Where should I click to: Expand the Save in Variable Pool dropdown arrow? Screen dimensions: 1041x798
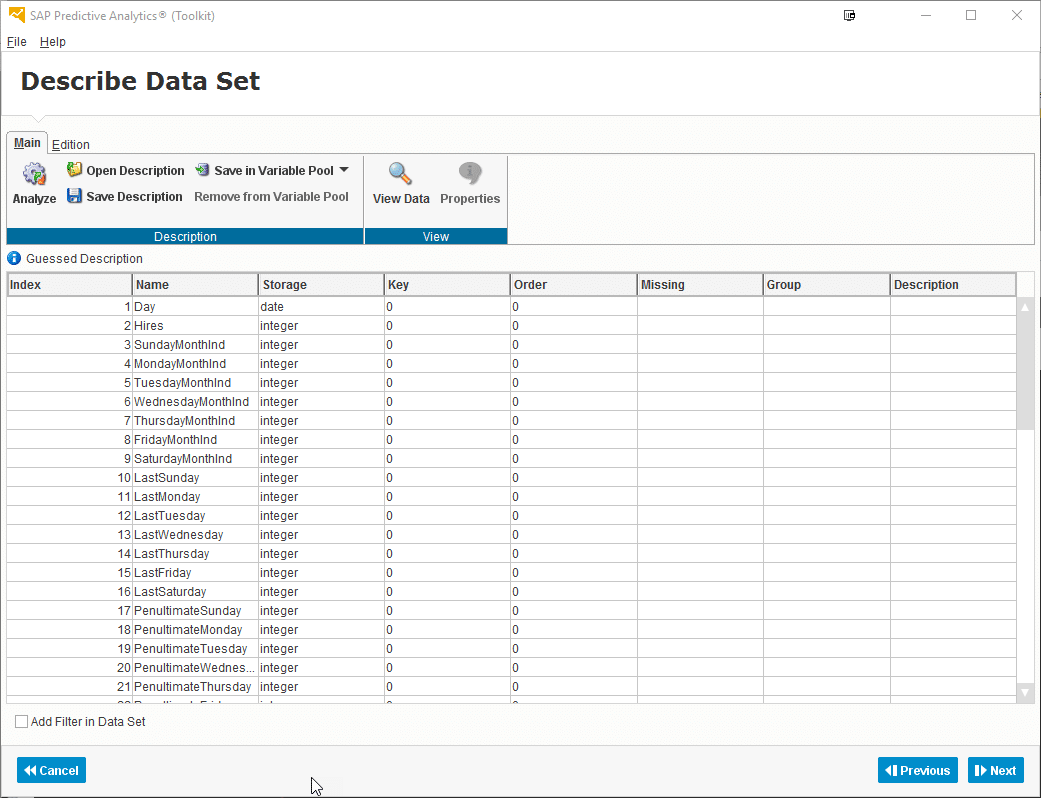(344, 170)
